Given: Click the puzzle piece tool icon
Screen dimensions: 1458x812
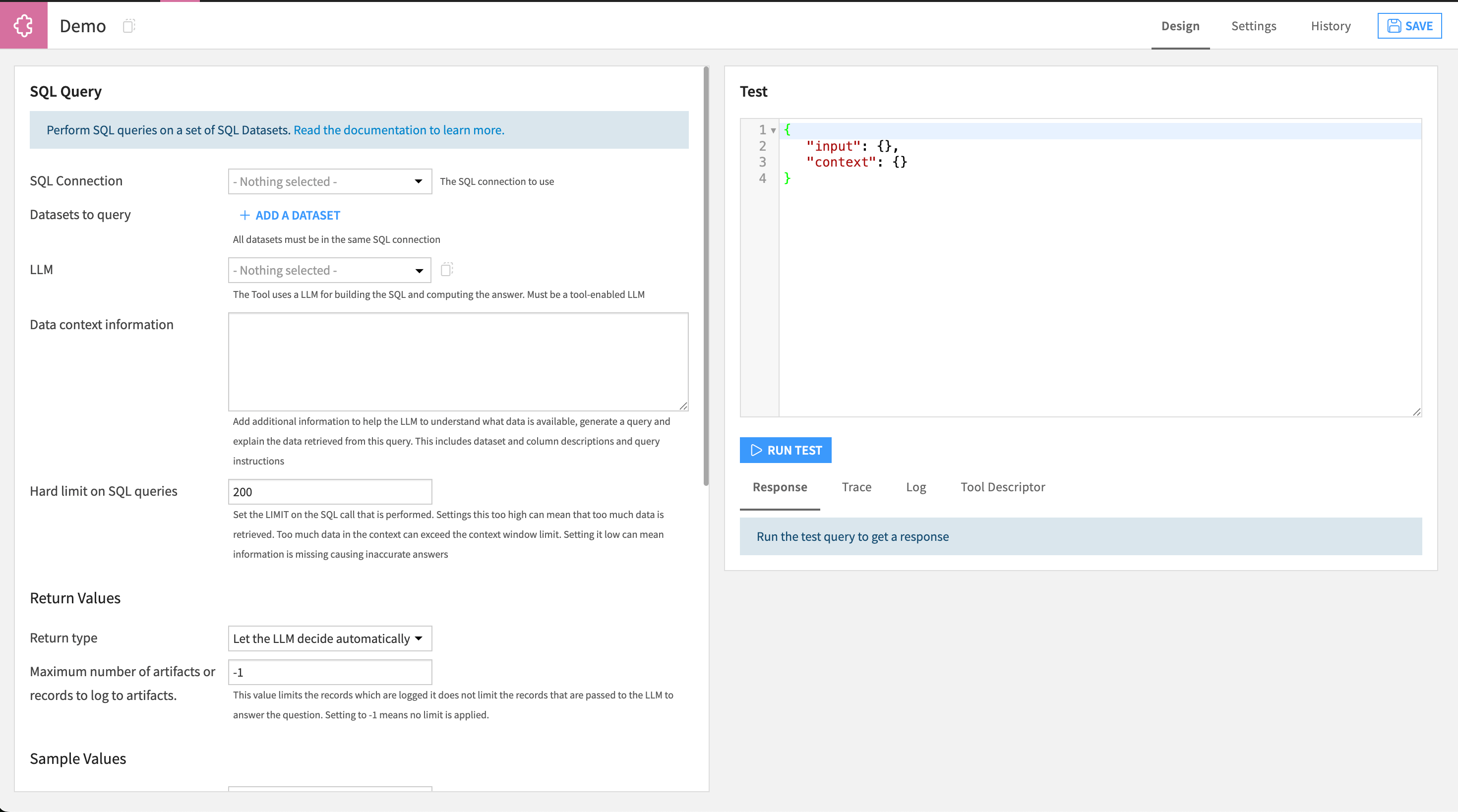Looking at the screenshot, I should point(24,25).
